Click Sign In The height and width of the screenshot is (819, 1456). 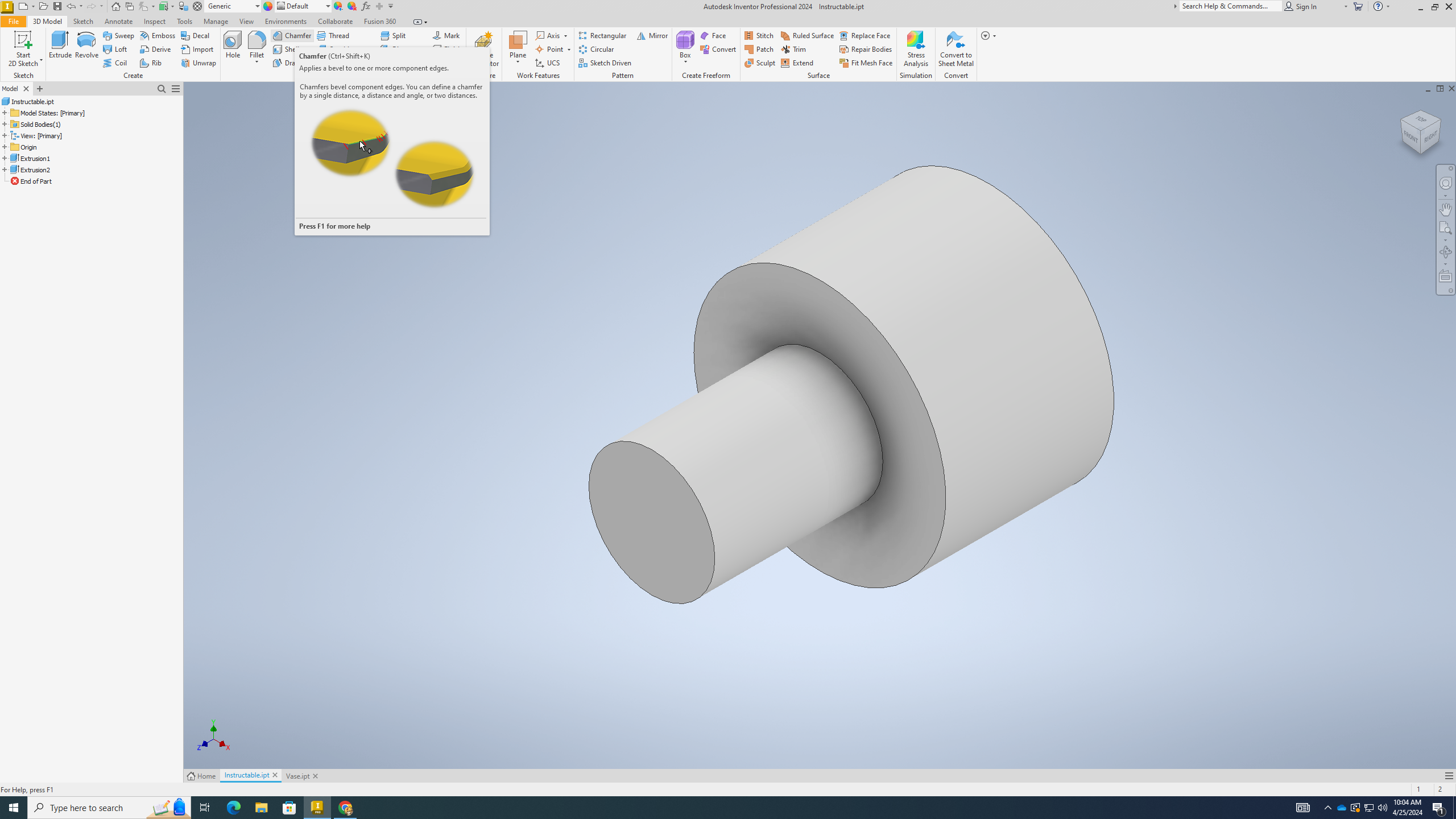(x=1300, y=6)
